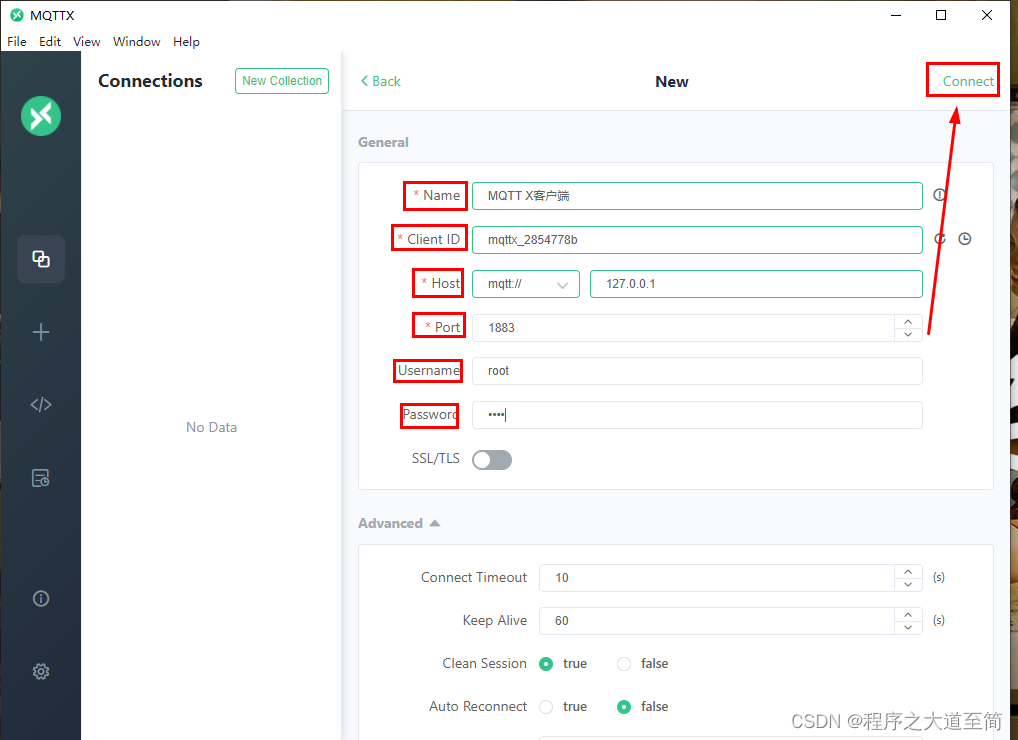Click the Name input field

(x=697, y=196)
